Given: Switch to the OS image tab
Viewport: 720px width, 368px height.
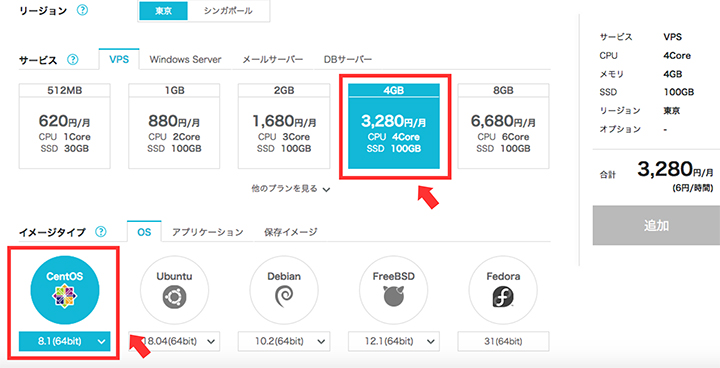Looking at the screenshot, I should click(144, 232).
